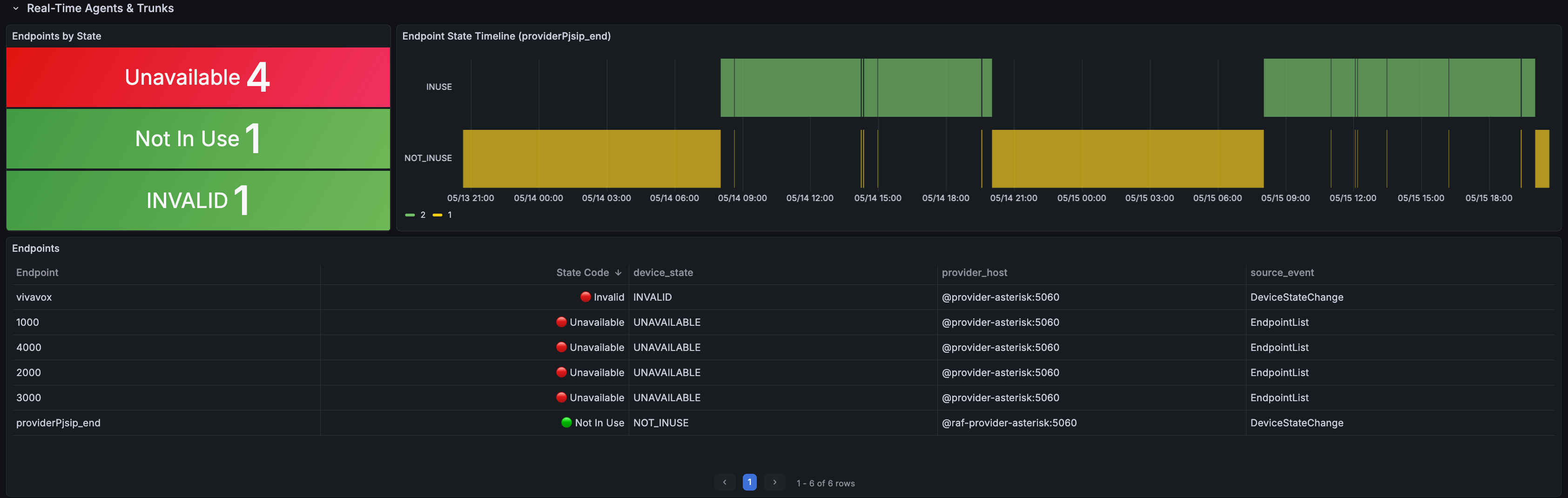Open the Endpoints table panel title

[36, 249]
